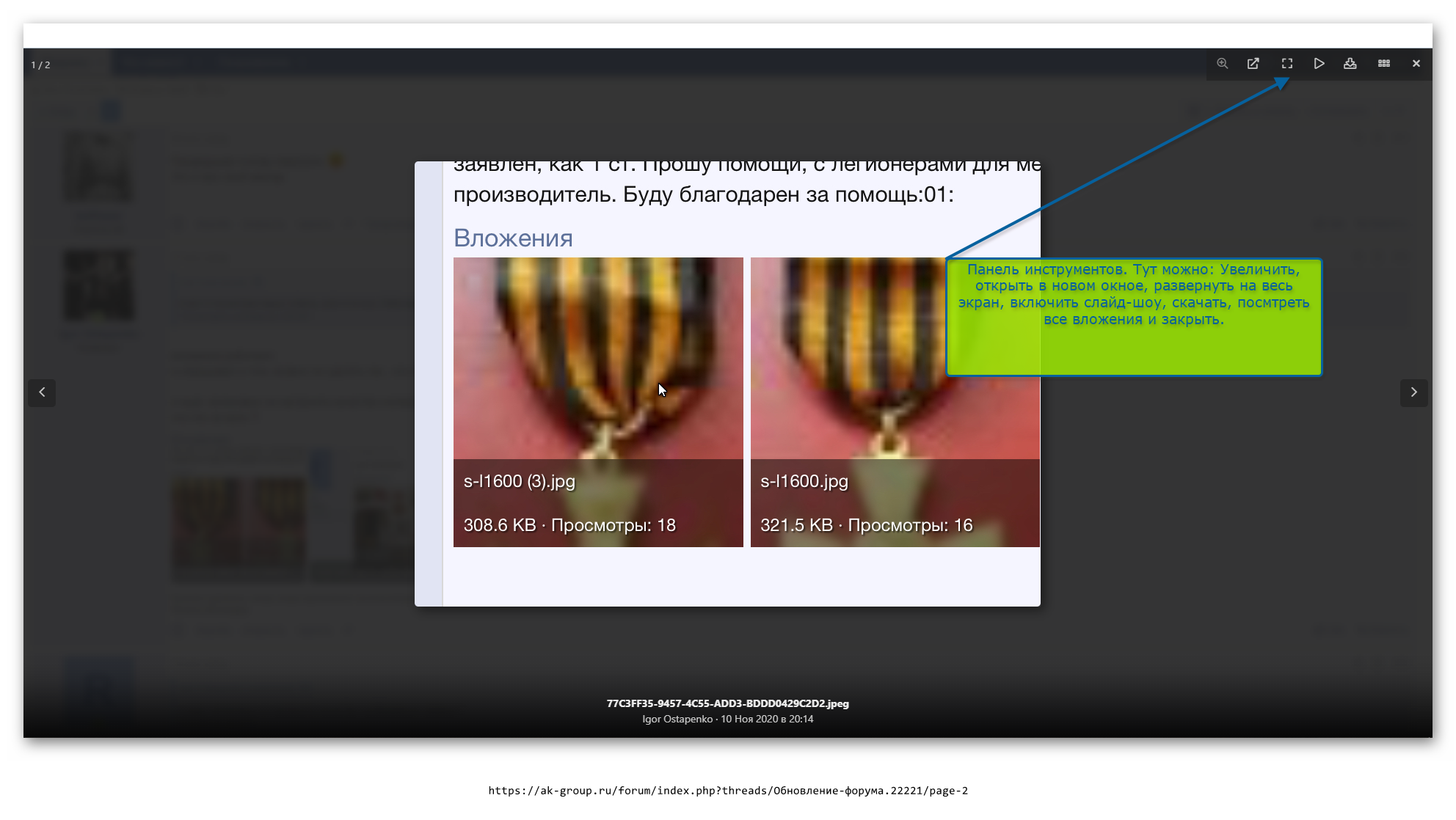
Task: Toggle fullscreen image view
Action: [1286, 64]
